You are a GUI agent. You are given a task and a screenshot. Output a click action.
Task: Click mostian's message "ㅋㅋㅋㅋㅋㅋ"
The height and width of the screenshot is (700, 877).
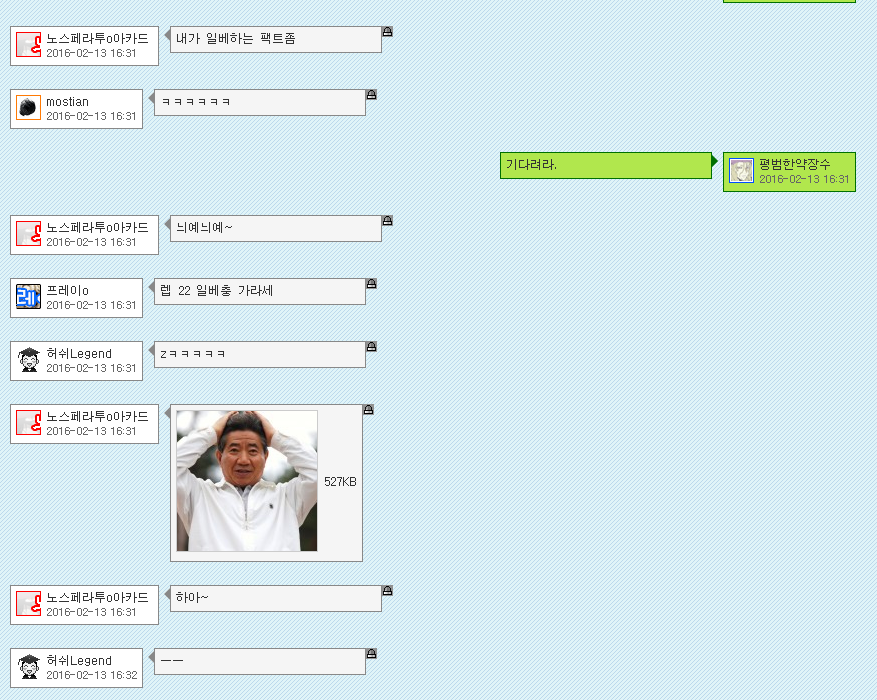195,102
